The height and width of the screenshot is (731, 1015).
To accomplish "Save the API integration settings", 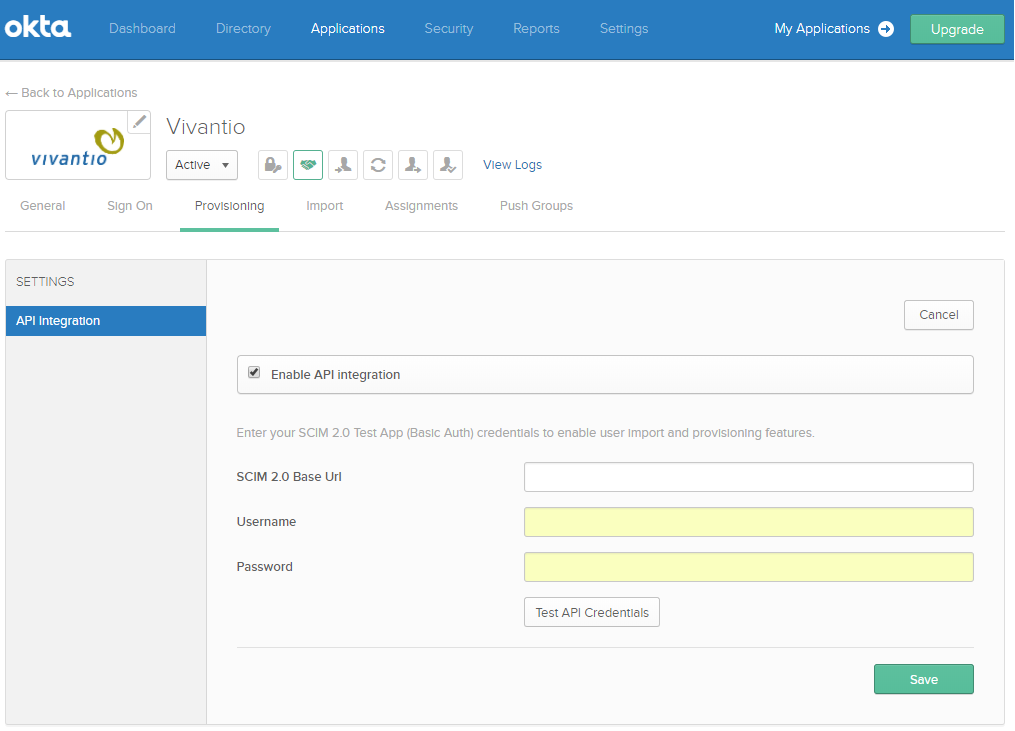I will tap(924, 679).
